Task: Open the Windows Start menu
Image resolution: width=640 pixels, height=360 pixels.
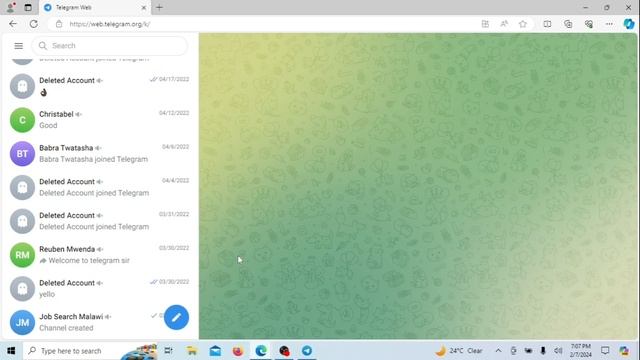Action: pyautogui.click(x=11, y=351)
